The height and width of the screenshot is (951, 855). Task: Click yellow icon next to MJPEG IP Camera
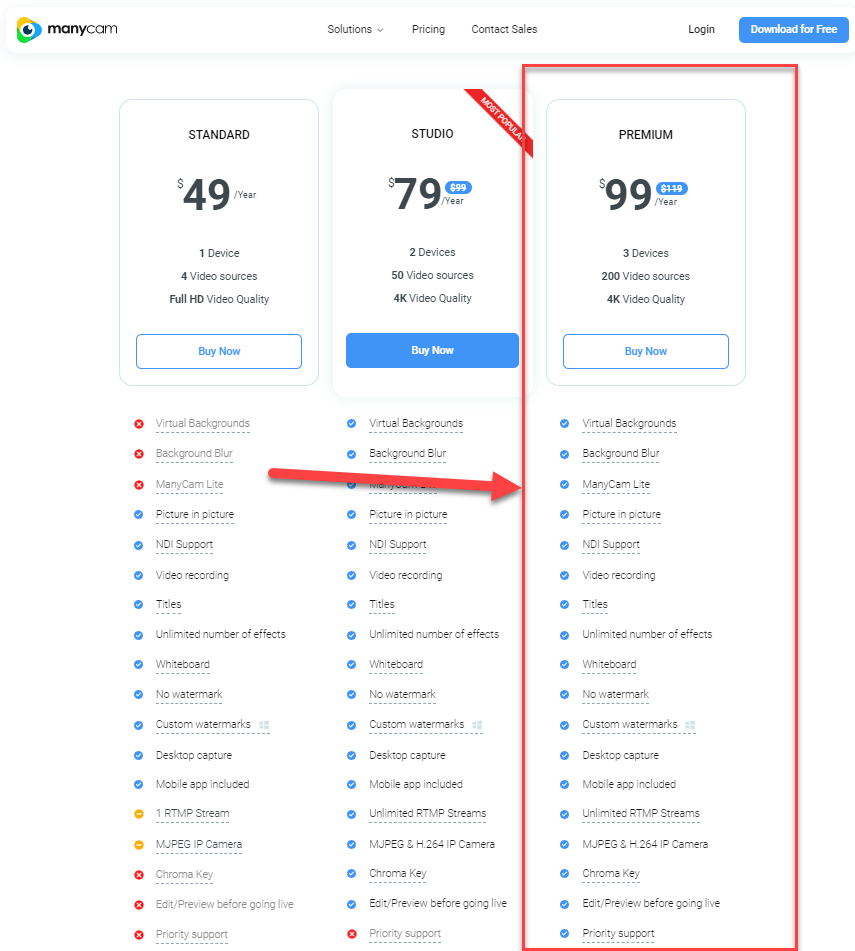click(138, 844)
